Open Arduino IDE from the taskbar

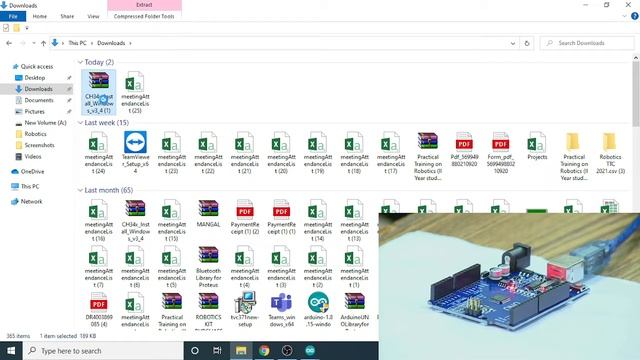point(310,351)
